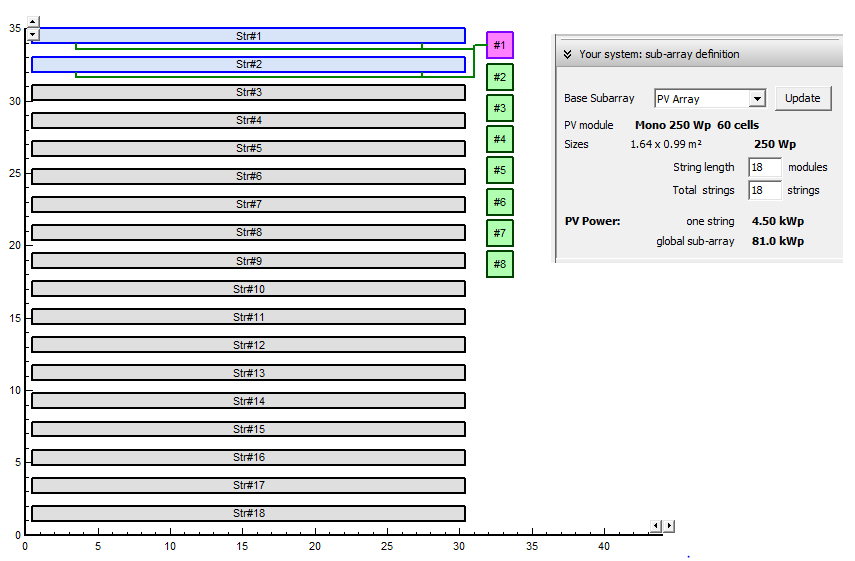Click inverter input box #8

pyautogui.click(x=499, y=264)
